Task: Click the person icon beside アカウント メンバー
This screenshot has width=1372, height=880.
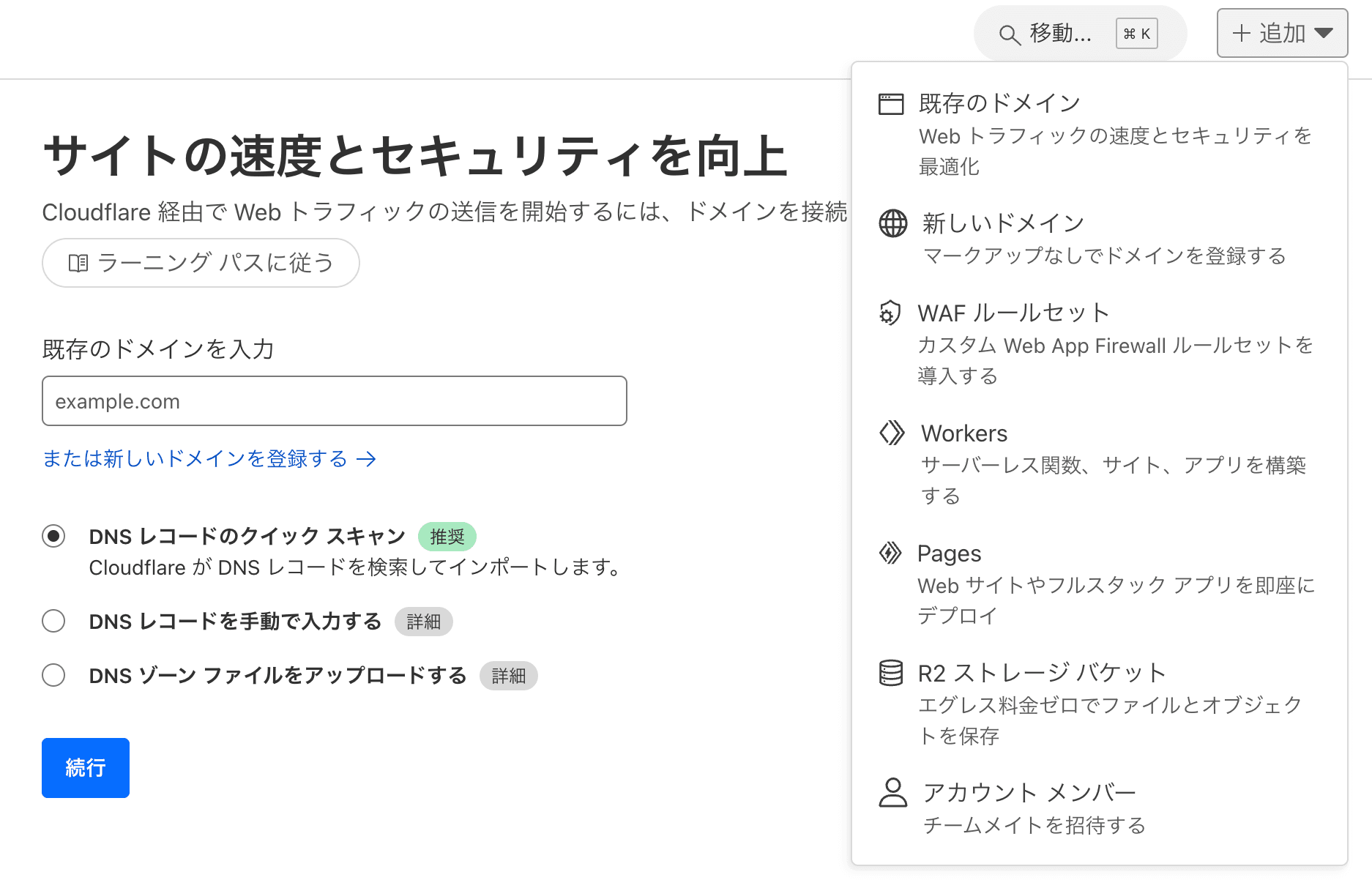Action: pos(892,792)
